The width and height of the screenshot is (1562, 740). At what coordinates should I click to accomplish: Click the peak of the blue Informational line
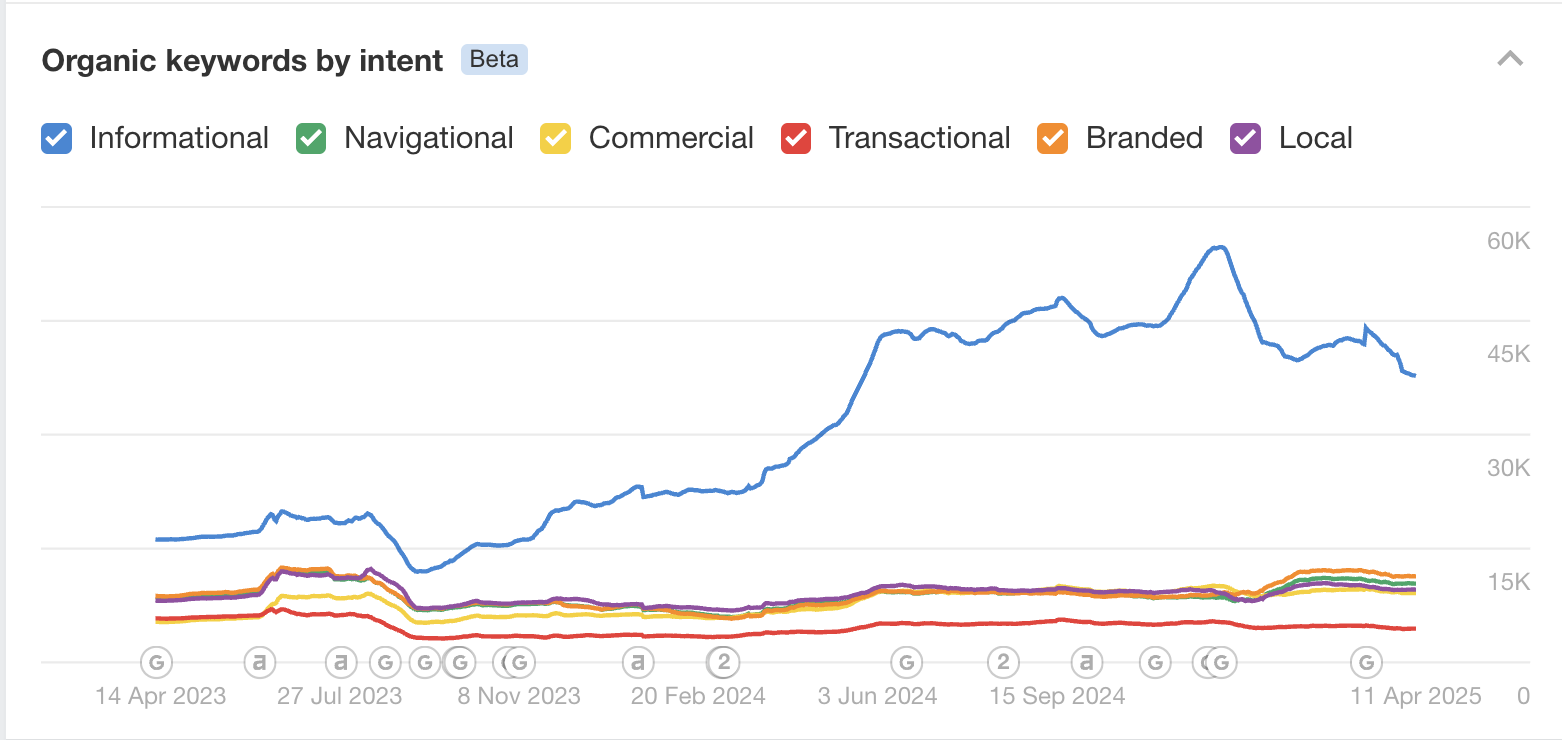click(1219, 247)
